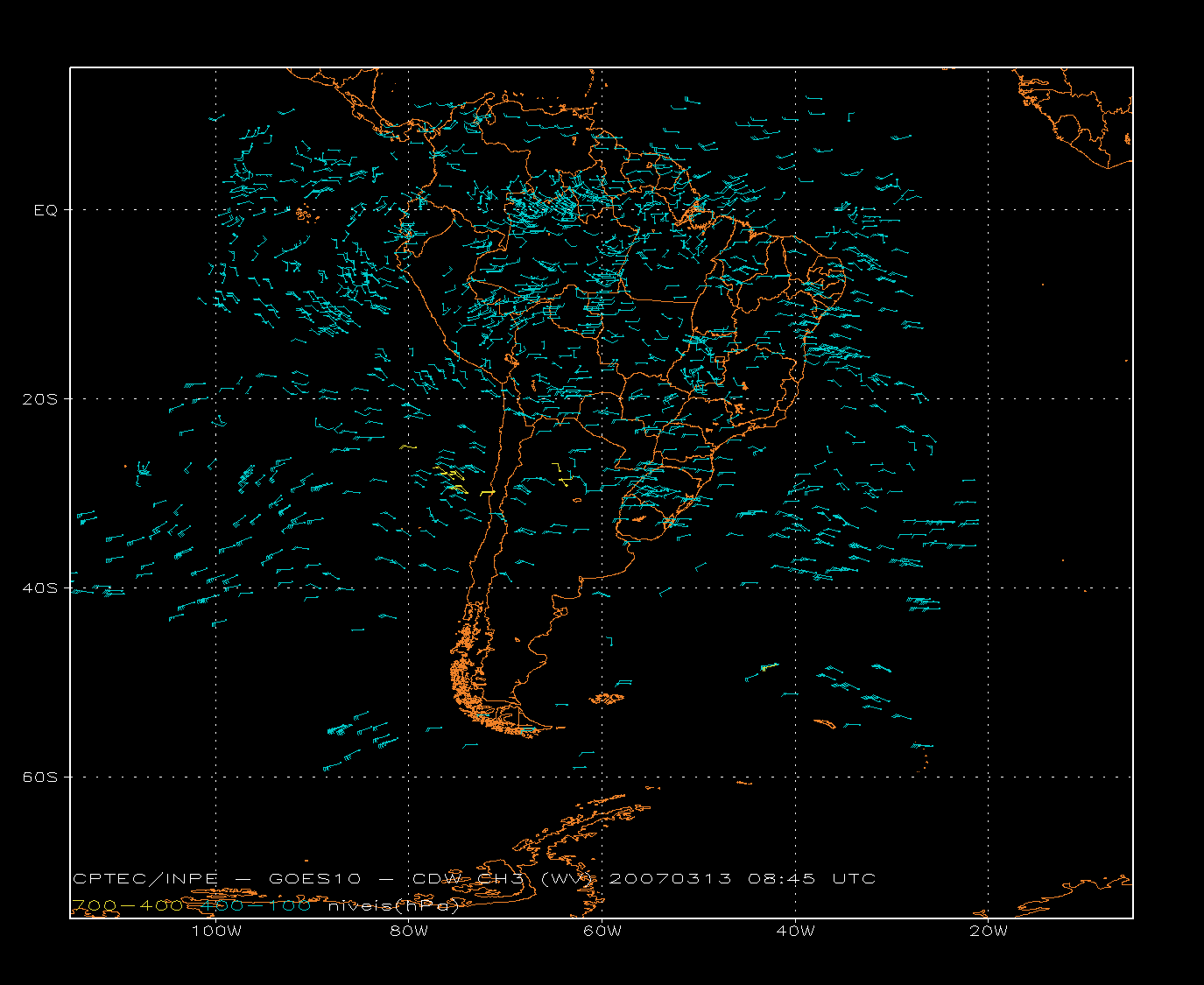This screenshot has height=985, width=1204.
Task: Click the "CPTEC/INPE" caption text
Action: 145,879
